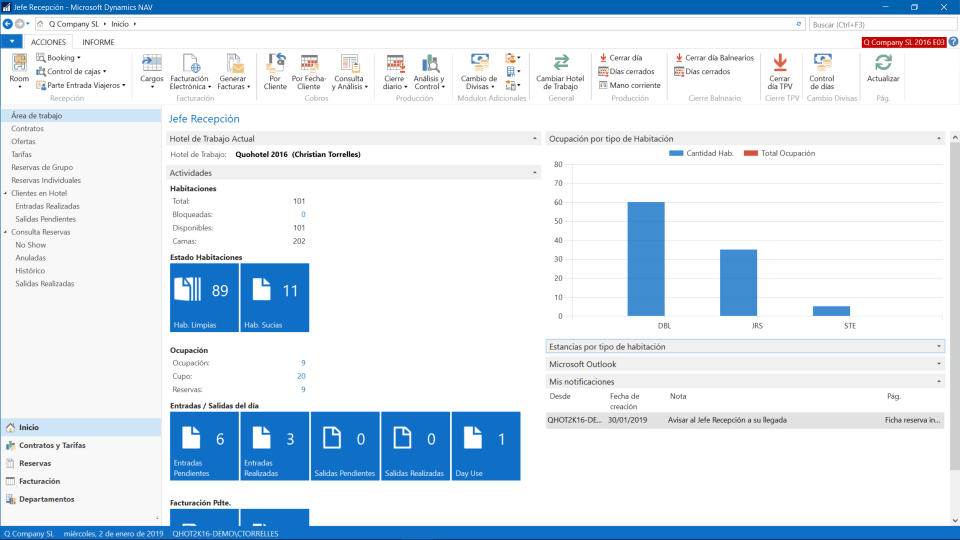This screenshot has height=540, width=960.
Task: Open Salidas Realizadas 0 tile
Action: [x=416, y=446]
